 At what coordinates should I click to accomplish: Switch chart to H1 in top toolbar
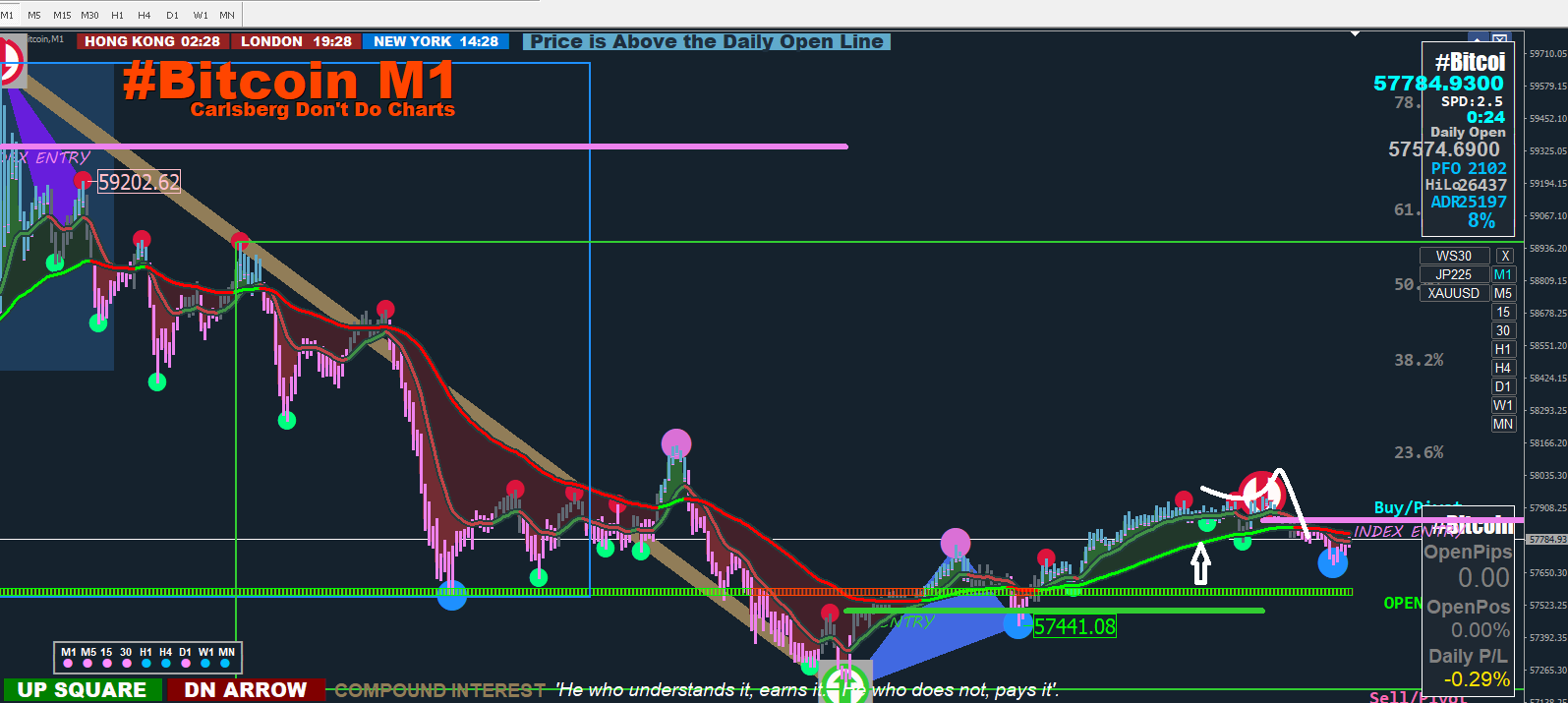(x=118, y=15)
